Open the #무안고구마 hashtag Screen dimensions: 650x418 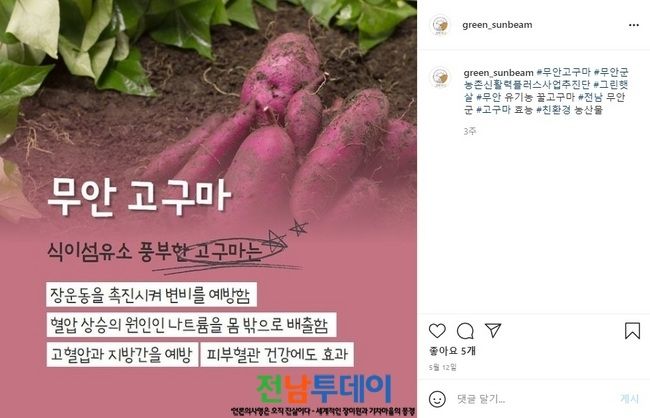[x=563, y=73]
